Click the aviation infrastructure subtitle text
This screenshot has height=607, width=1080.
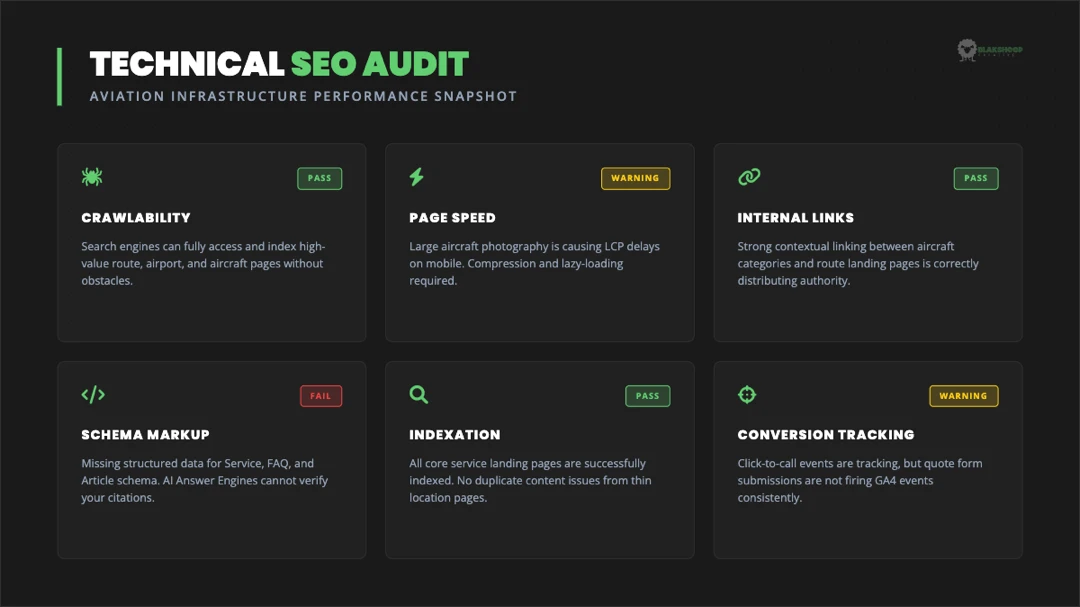302,96
